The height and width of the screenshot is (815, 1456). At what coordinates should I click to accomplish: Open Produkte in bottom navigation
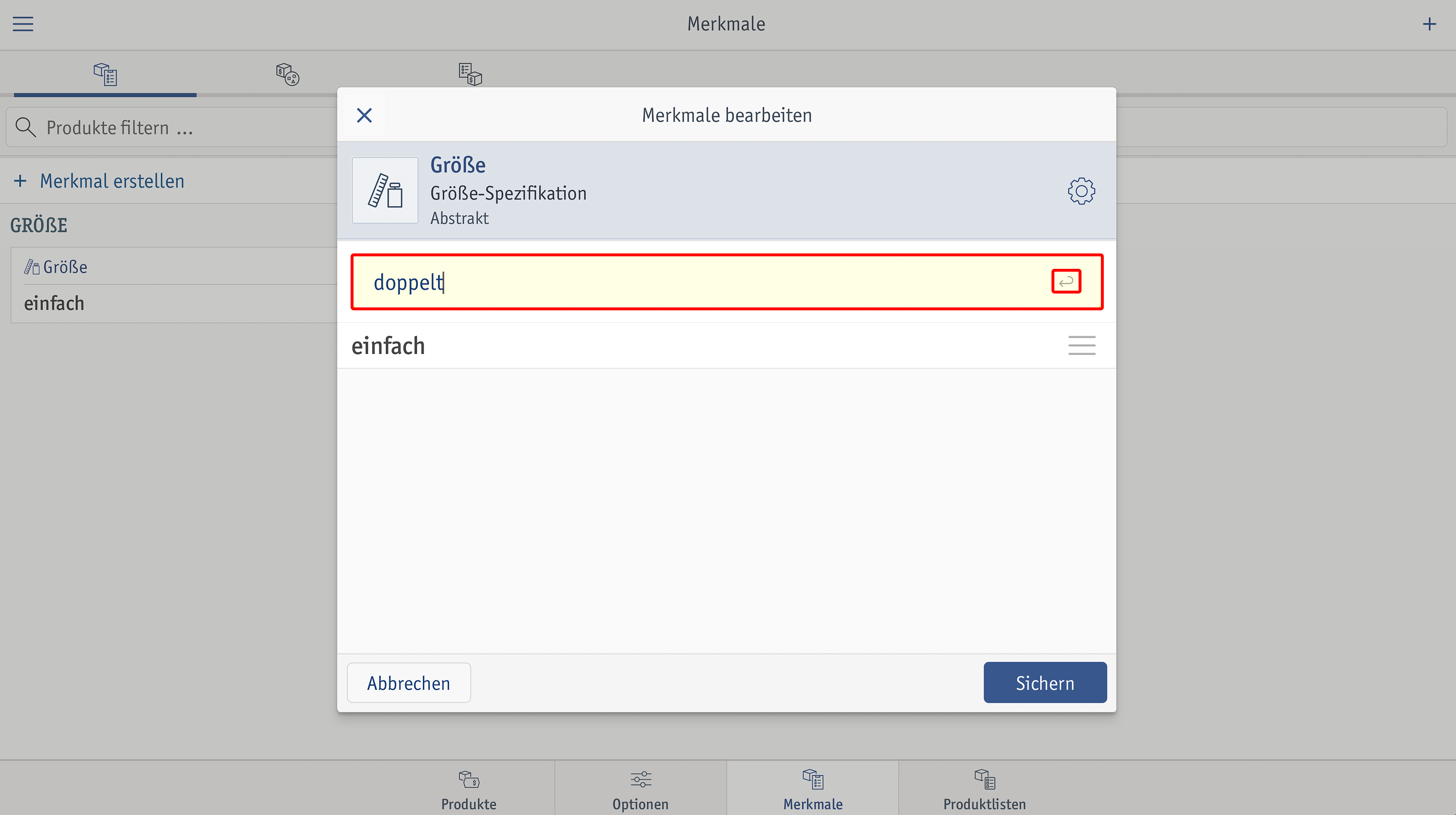pos(468,788)
